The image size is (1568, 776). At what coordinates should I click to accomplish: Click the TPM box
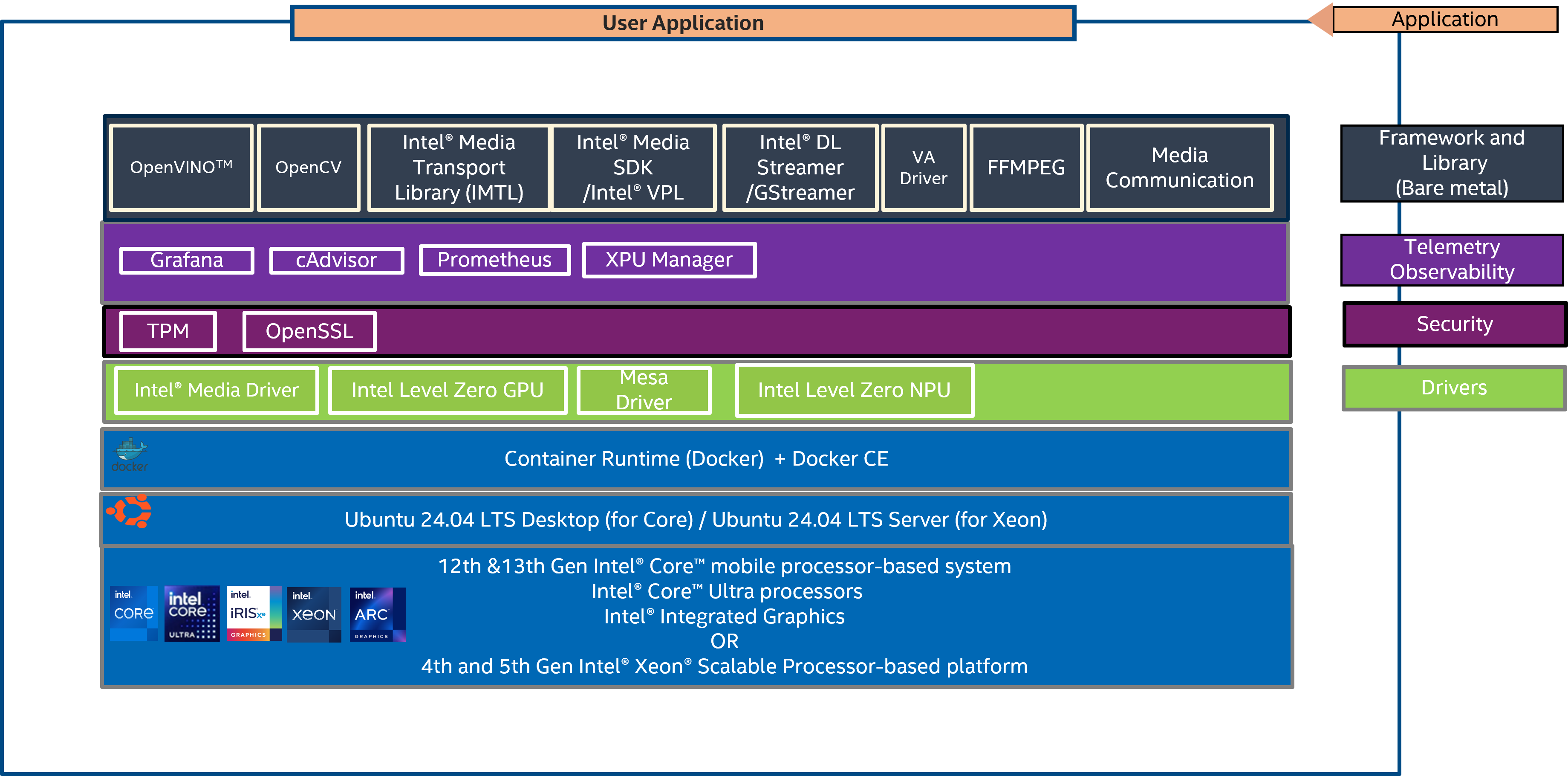[168, 331]
